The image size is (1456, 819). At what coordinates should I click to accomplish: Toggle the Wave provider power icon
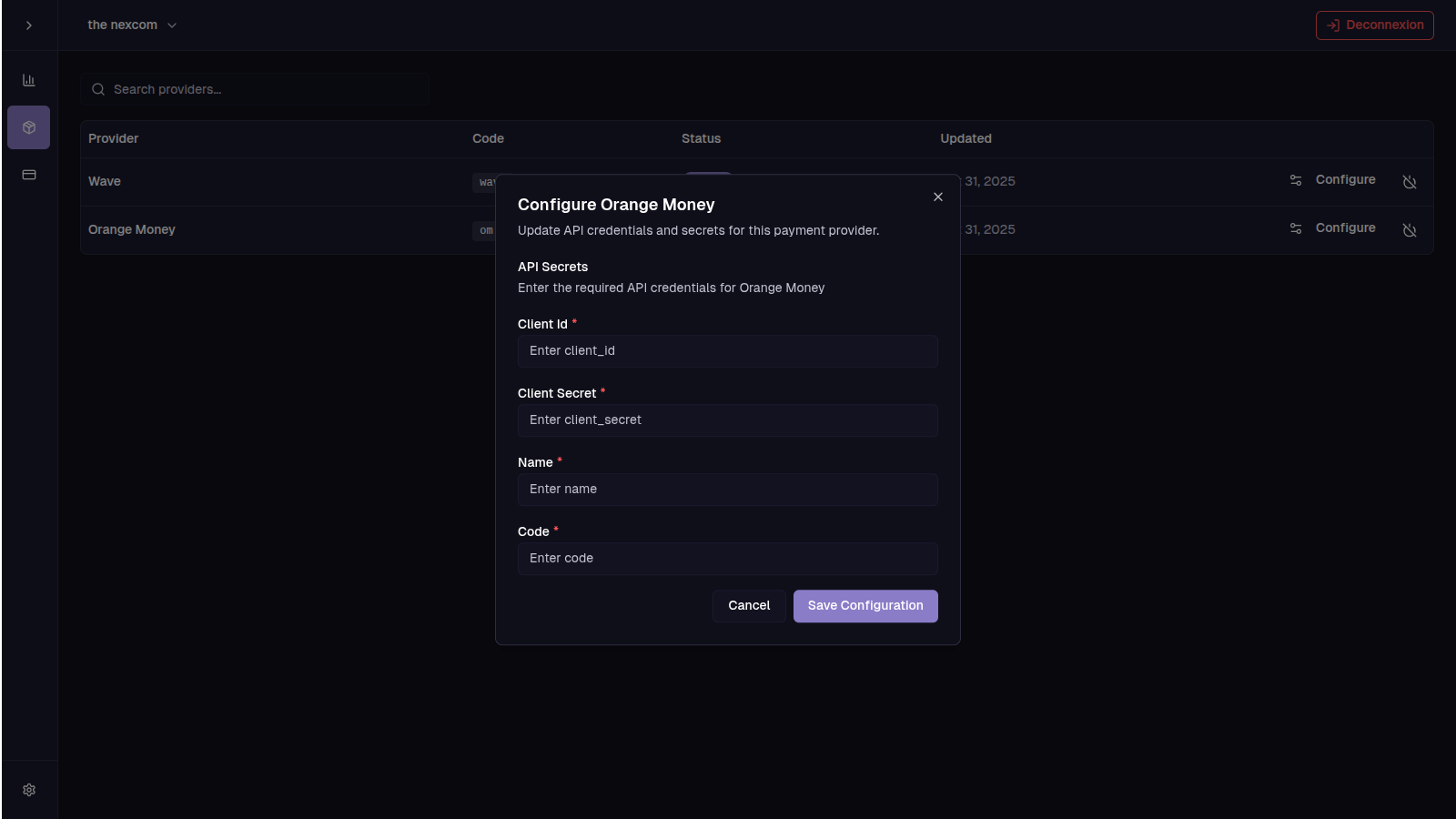[x=1410, y=182]
